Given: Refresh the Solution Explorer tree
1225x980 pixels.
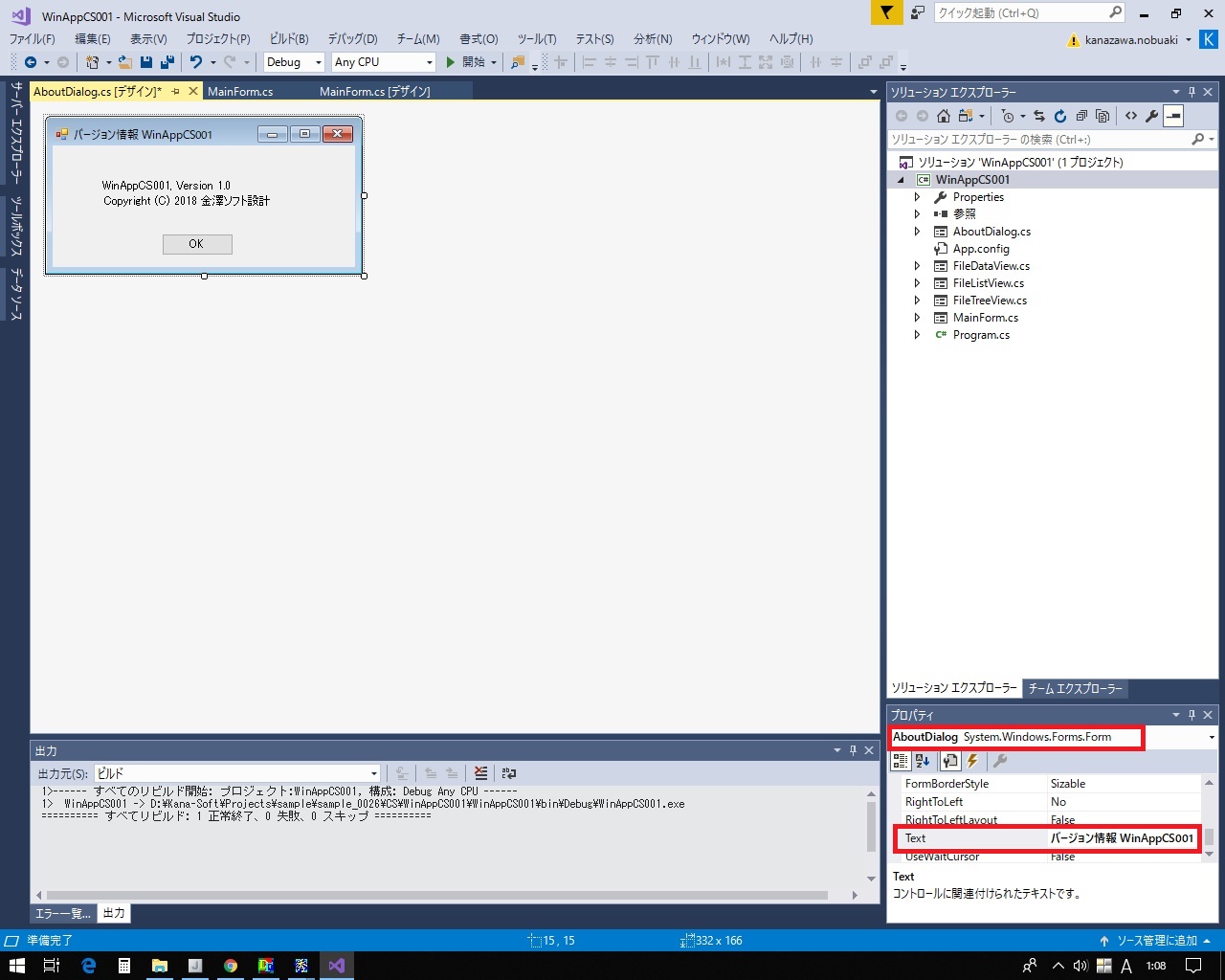Looking at the screenshot, I should tap(1060, 116).
